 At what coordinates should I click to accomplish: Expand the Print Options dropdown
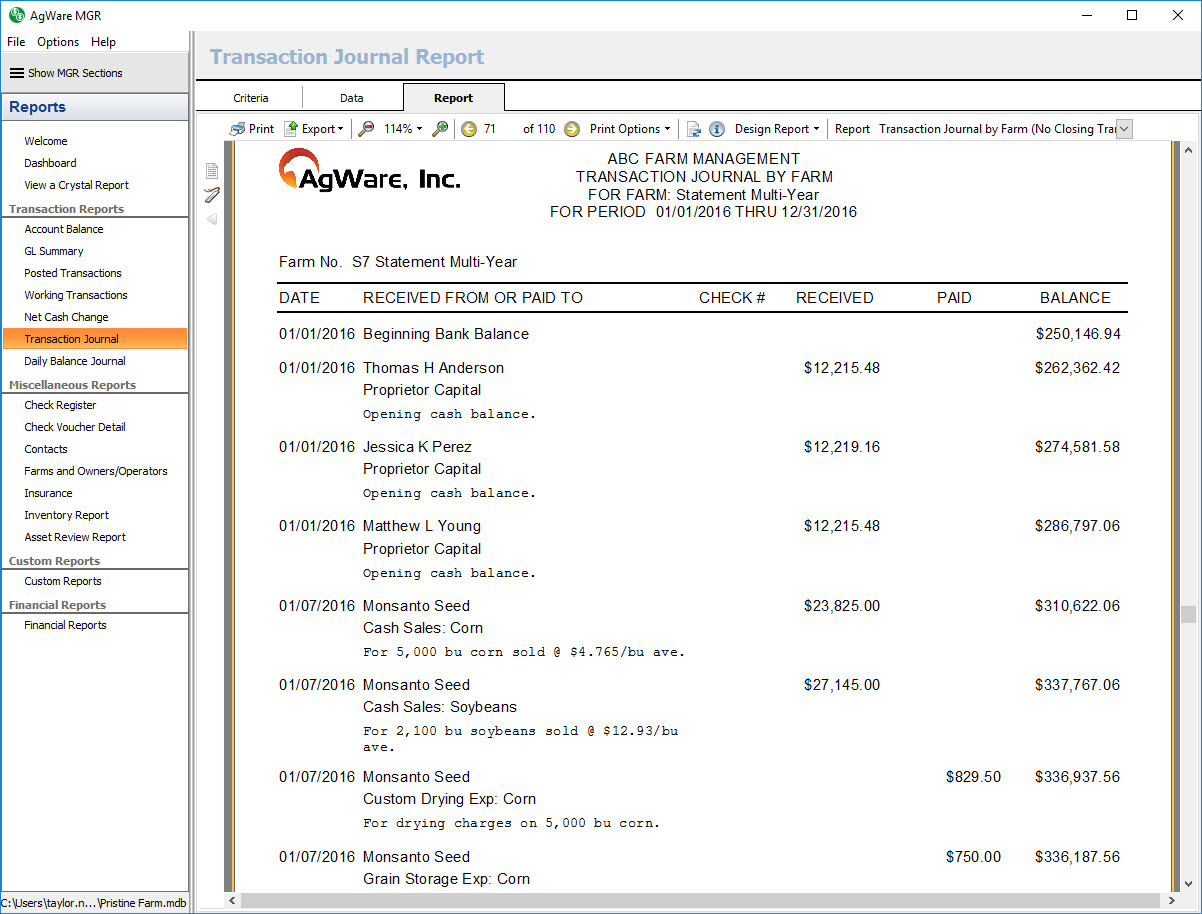(630, 129)
